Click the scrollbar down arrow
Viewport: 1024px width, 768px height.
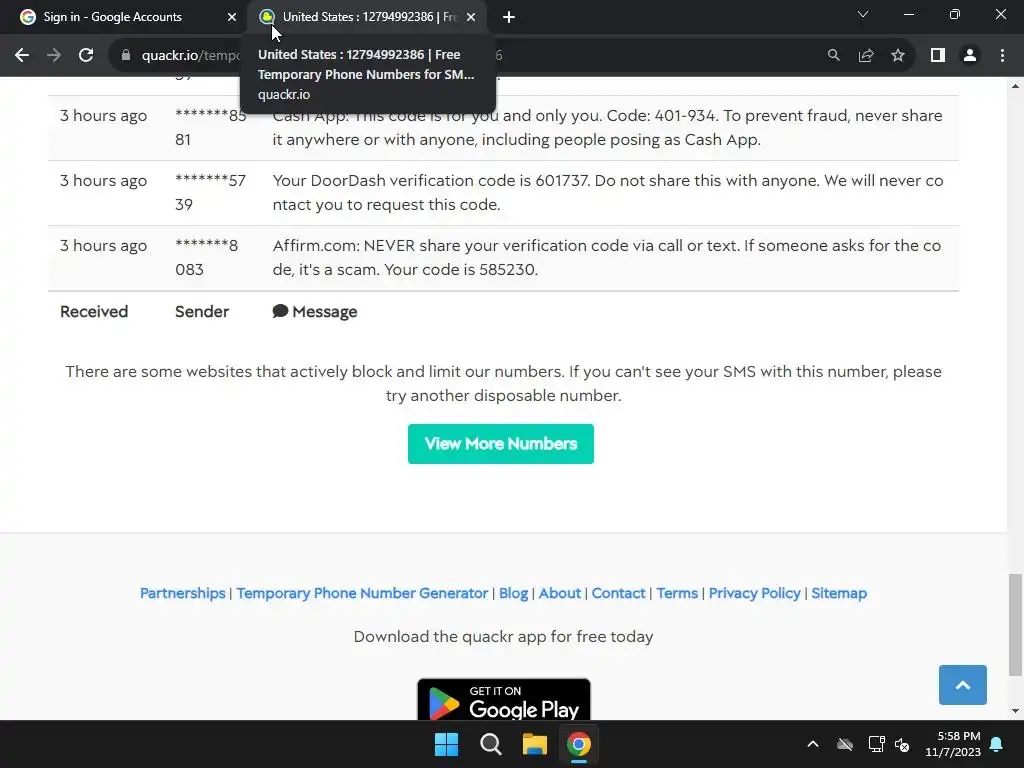[1015, 711]
